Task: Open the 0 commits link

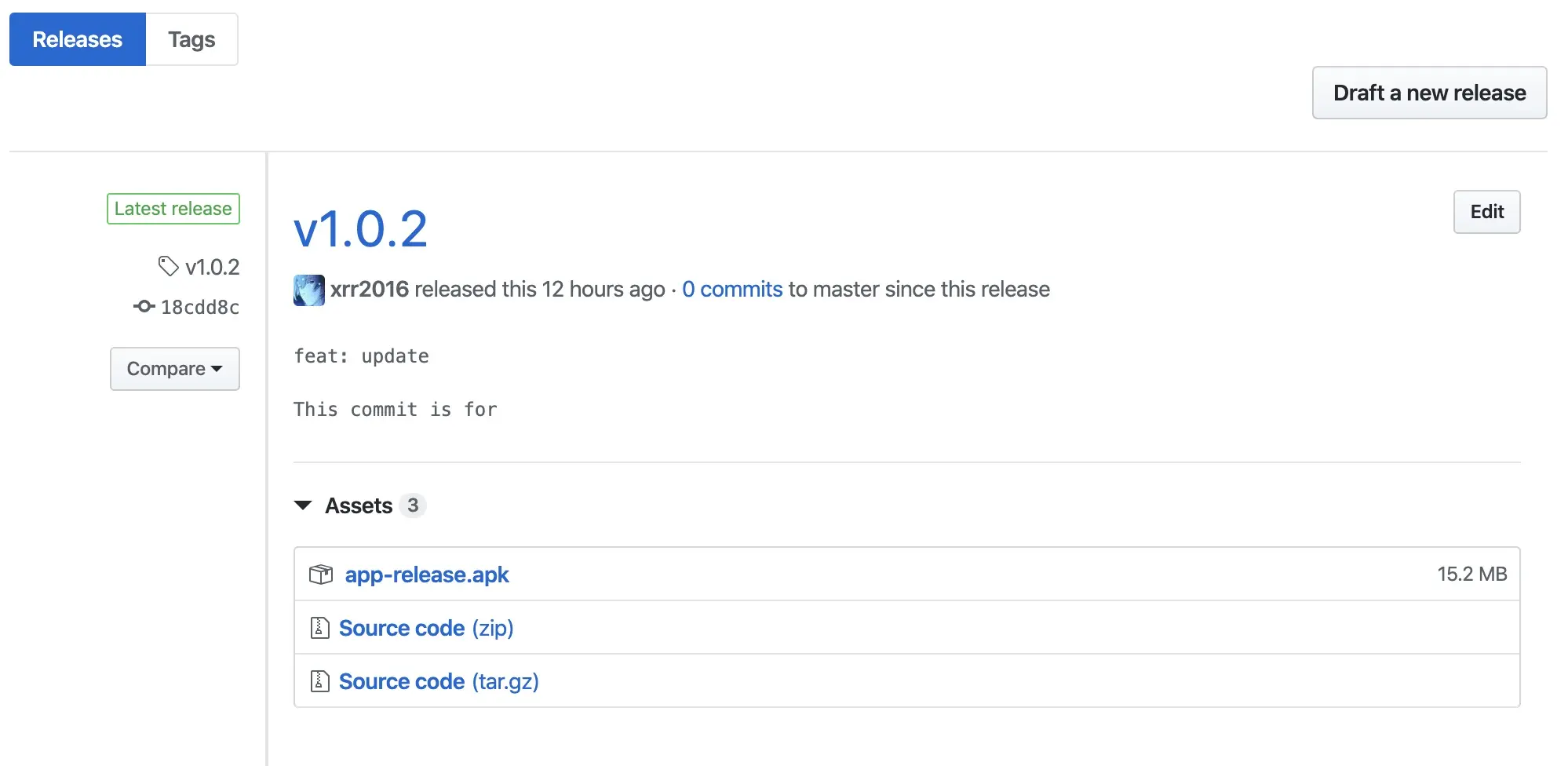Action: point(732,290)
